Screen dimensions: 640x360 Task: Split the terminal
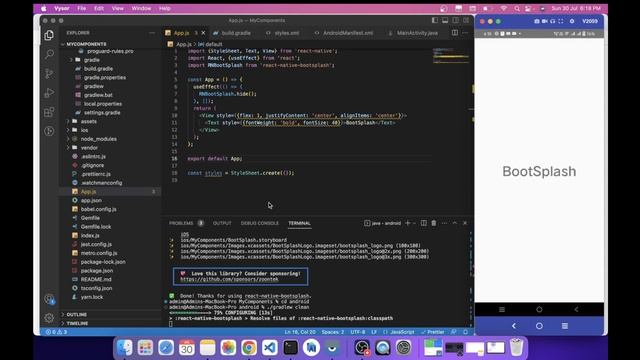point(424,223)
